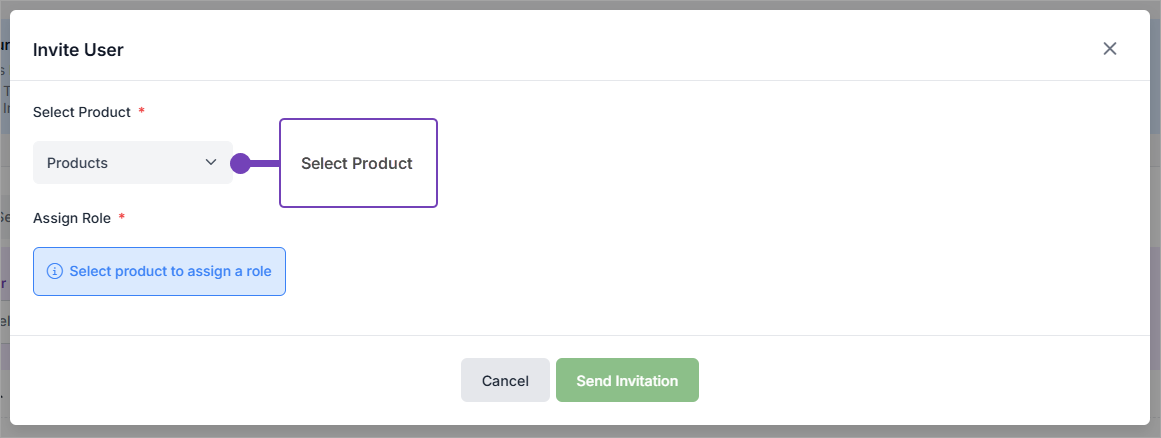Click the red asterisk beside Select Product
Viewport: 1161px width, 438px height.
pyautogui.click(x=142, y=112)
